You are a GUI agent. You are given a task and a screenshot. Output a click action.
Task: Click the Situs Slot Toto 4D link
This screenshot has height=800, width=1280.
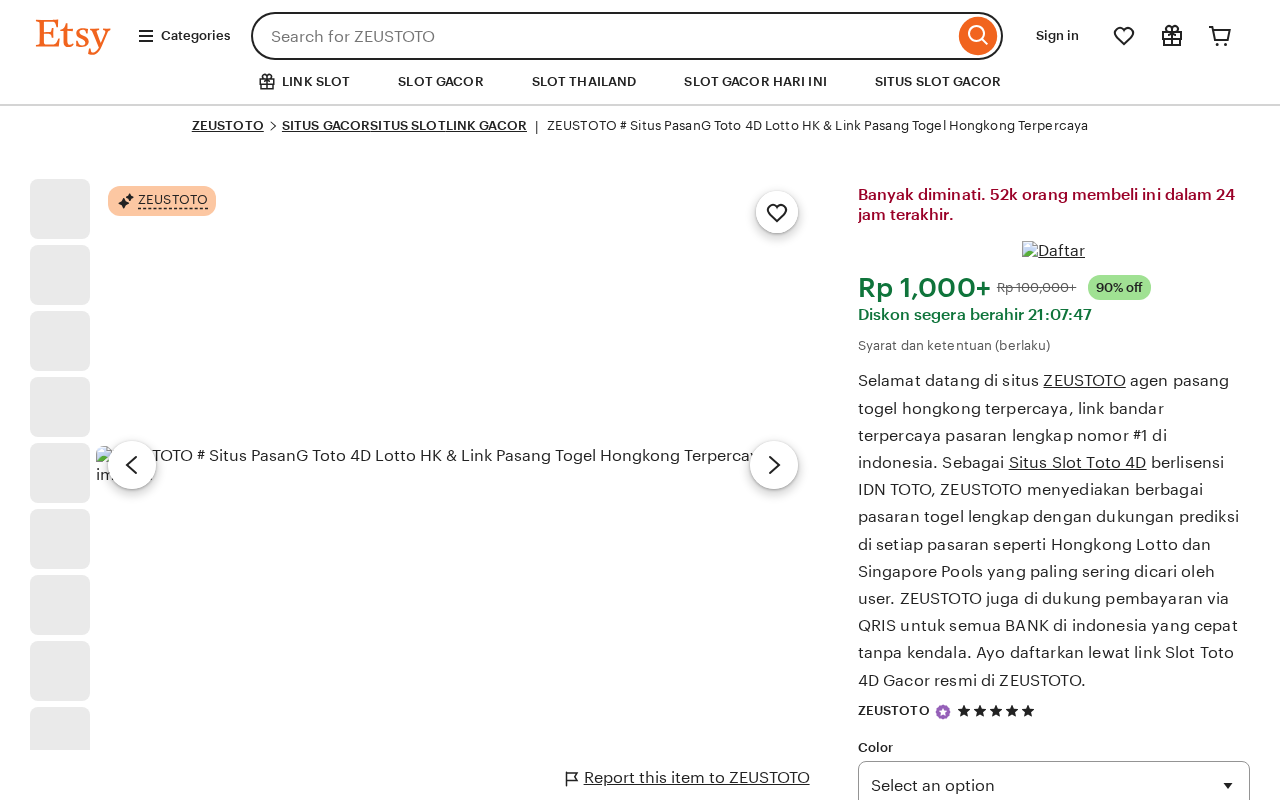[x=1077, y=462]
